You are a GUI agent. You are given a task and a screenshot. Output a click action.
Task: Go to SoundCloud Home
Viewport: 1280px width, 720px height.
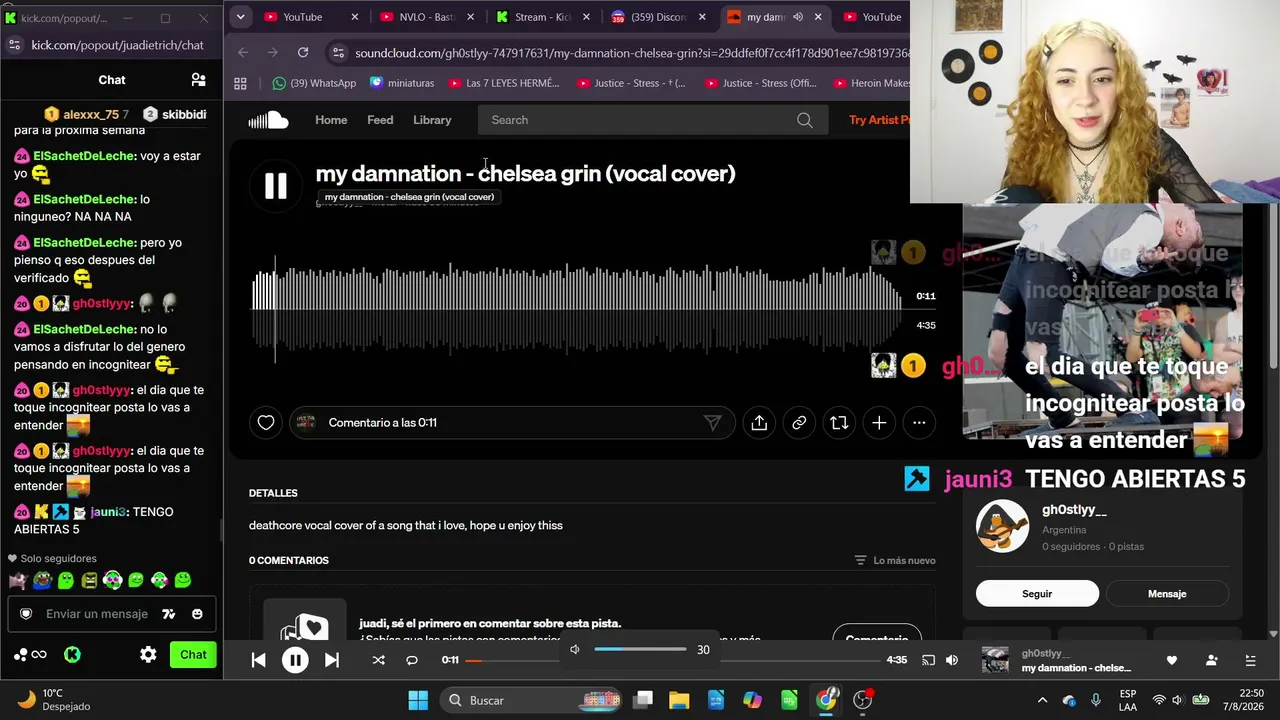tap(331, 120)
